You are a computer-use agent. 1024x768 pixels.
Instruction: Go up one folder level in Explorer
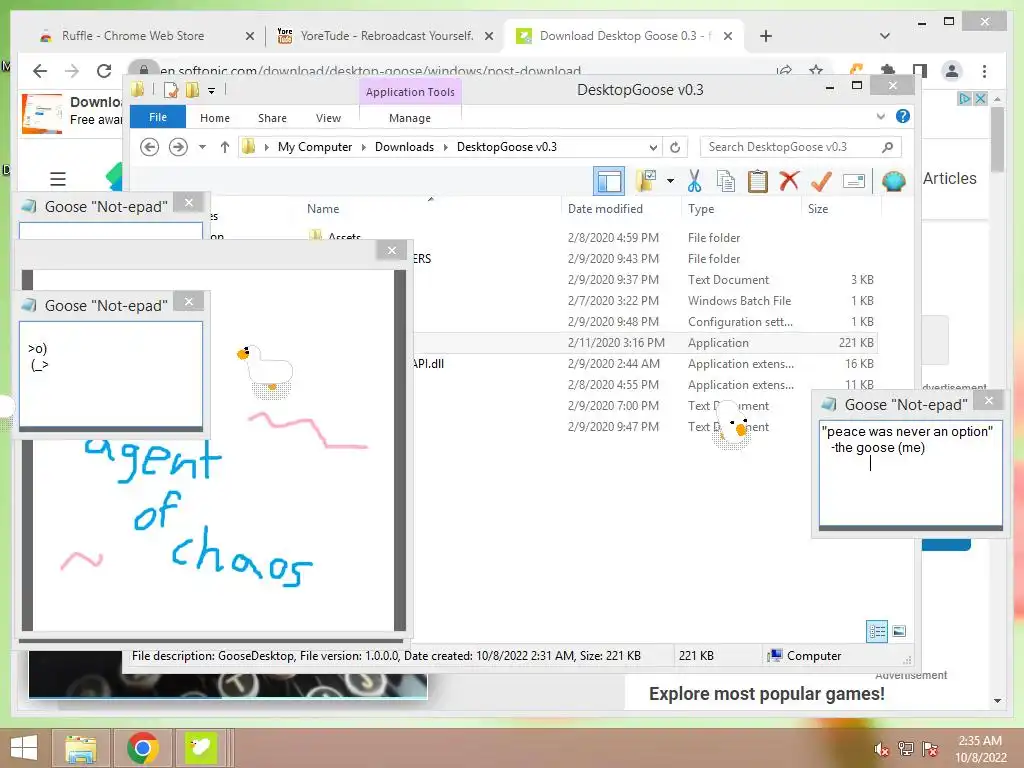225,147
